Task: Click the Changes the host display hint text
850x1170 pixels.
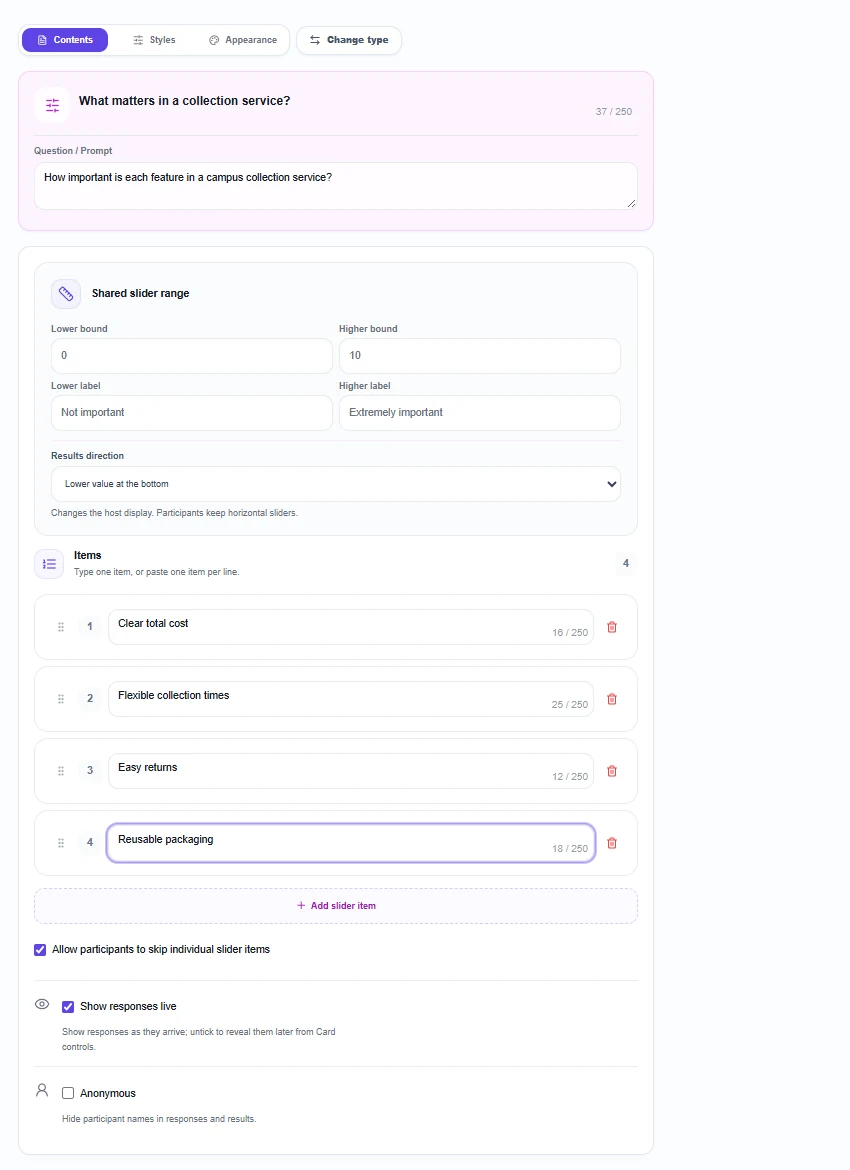Action: 174,513
